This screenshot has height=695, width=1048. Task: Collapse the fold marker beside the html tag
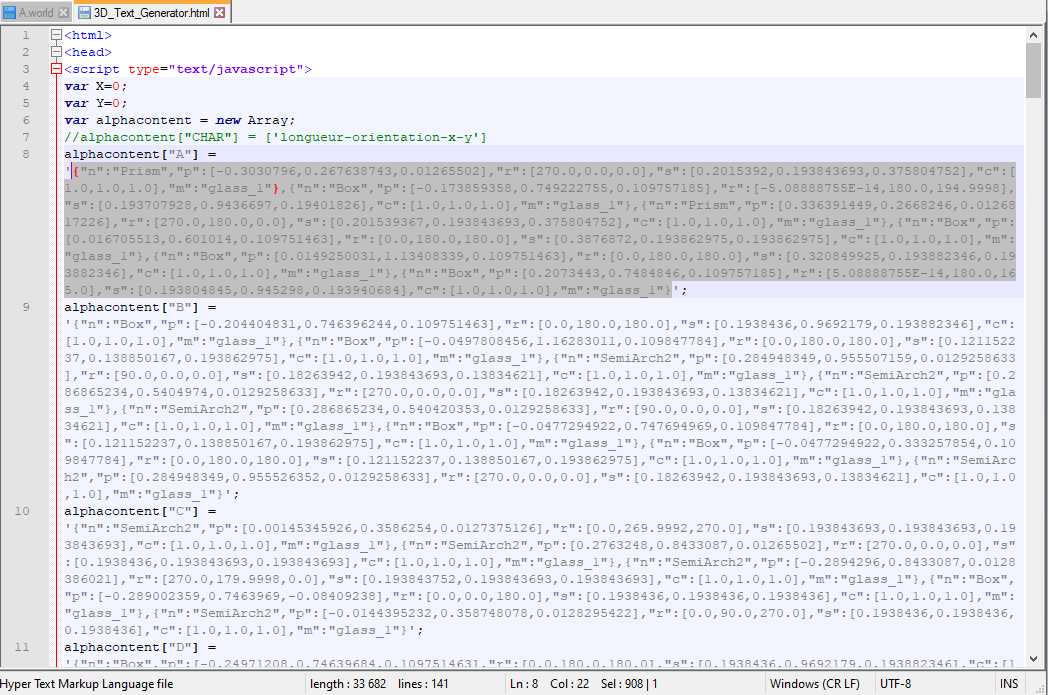click(55, 34)
